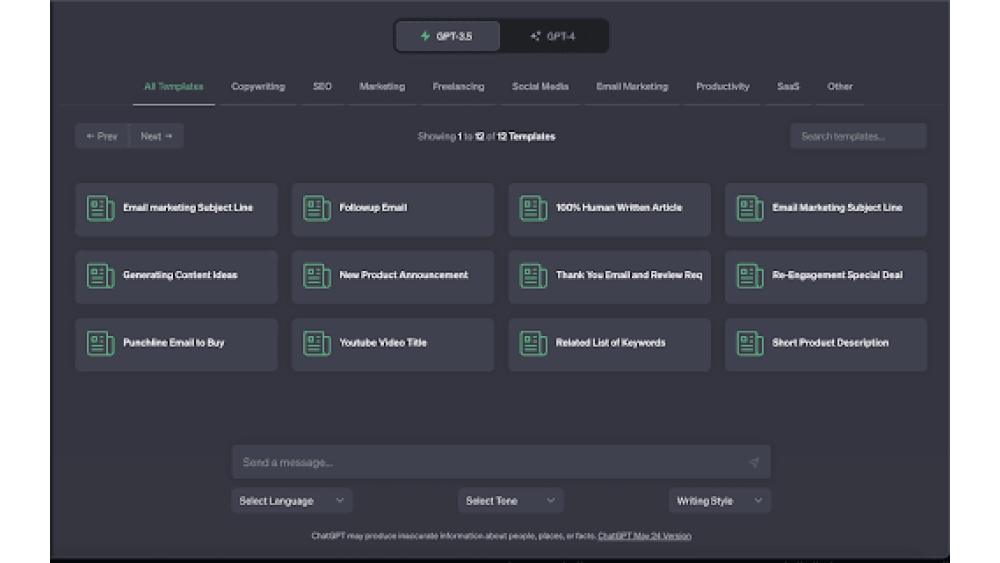Click the Youtube Video Title icon
The height and width of the screenshot is (563, 1000).
point(316,344)
